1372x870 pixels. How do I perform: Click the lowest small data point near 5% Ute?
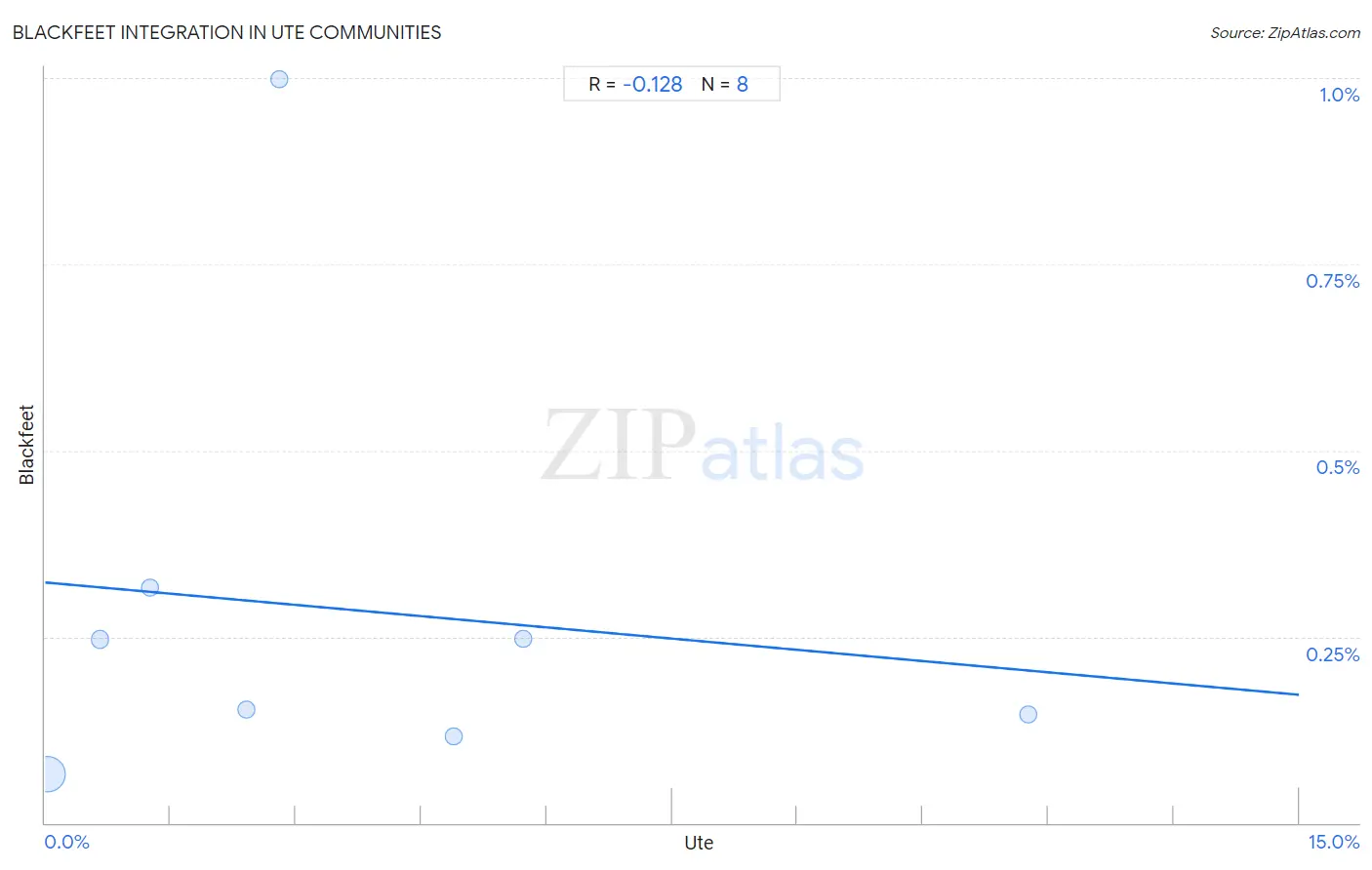coord(454,735)
